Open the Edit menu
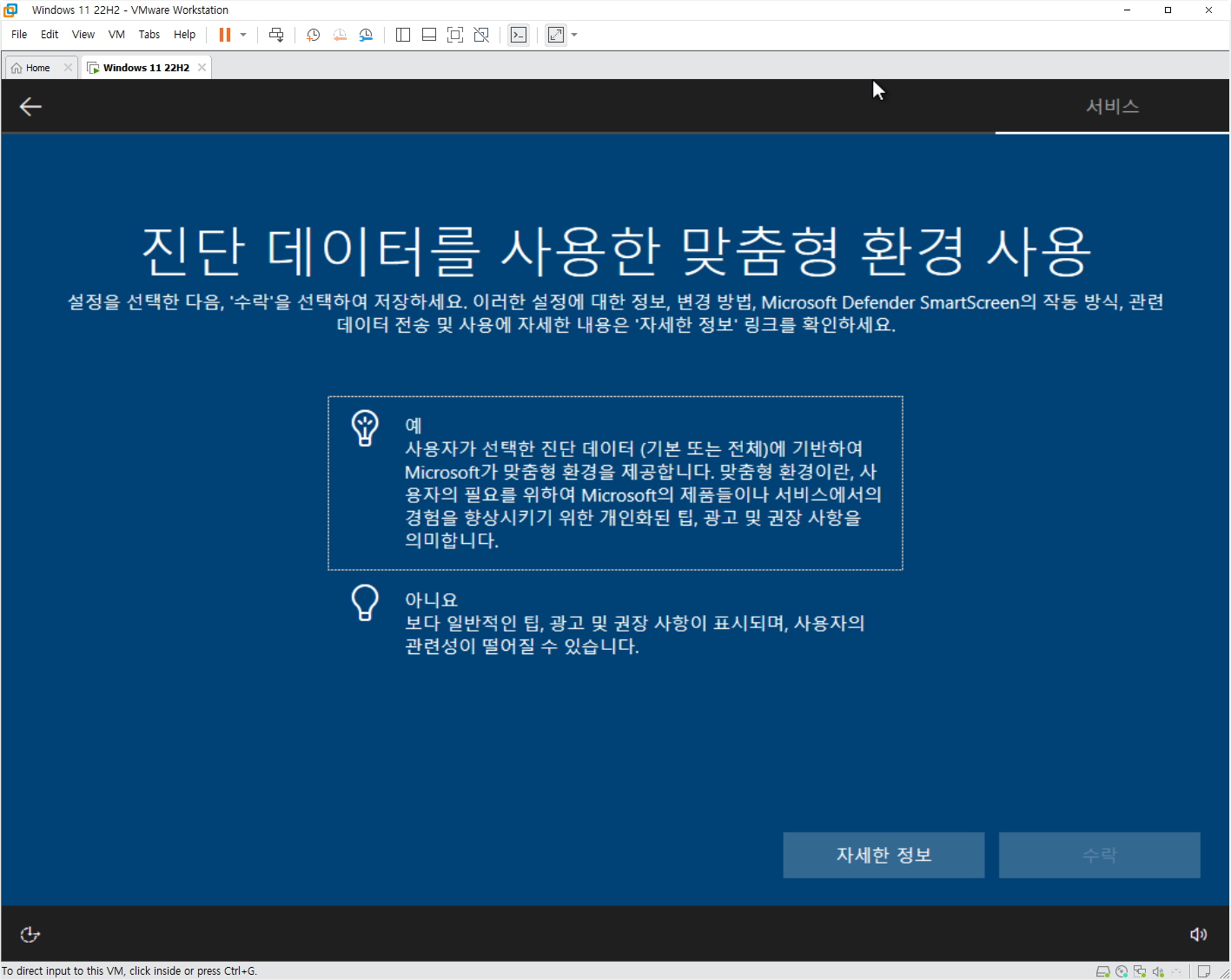 pos(50,35)
